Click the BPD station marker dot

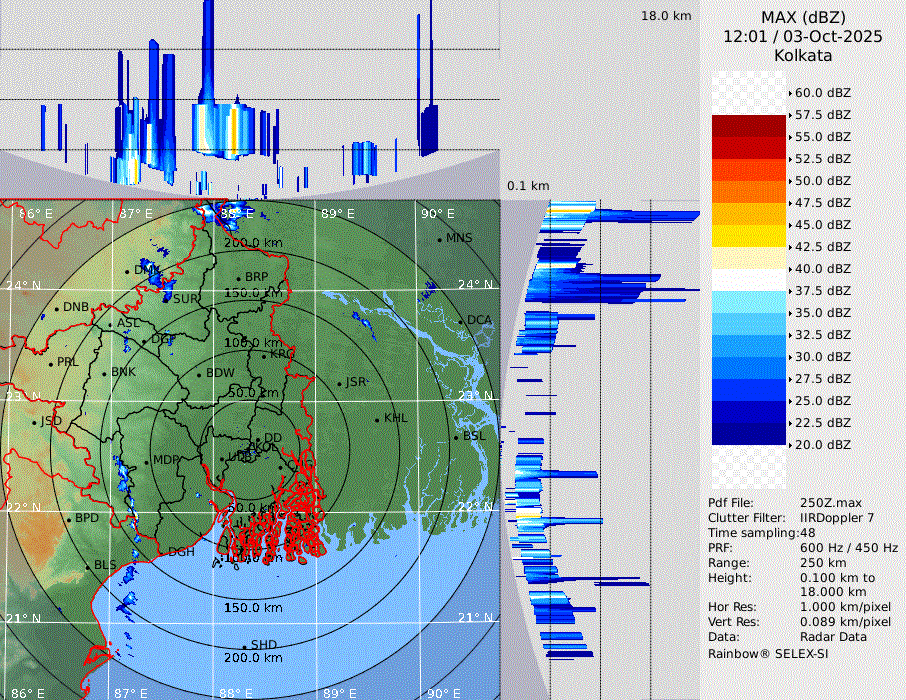pos(68,519)
